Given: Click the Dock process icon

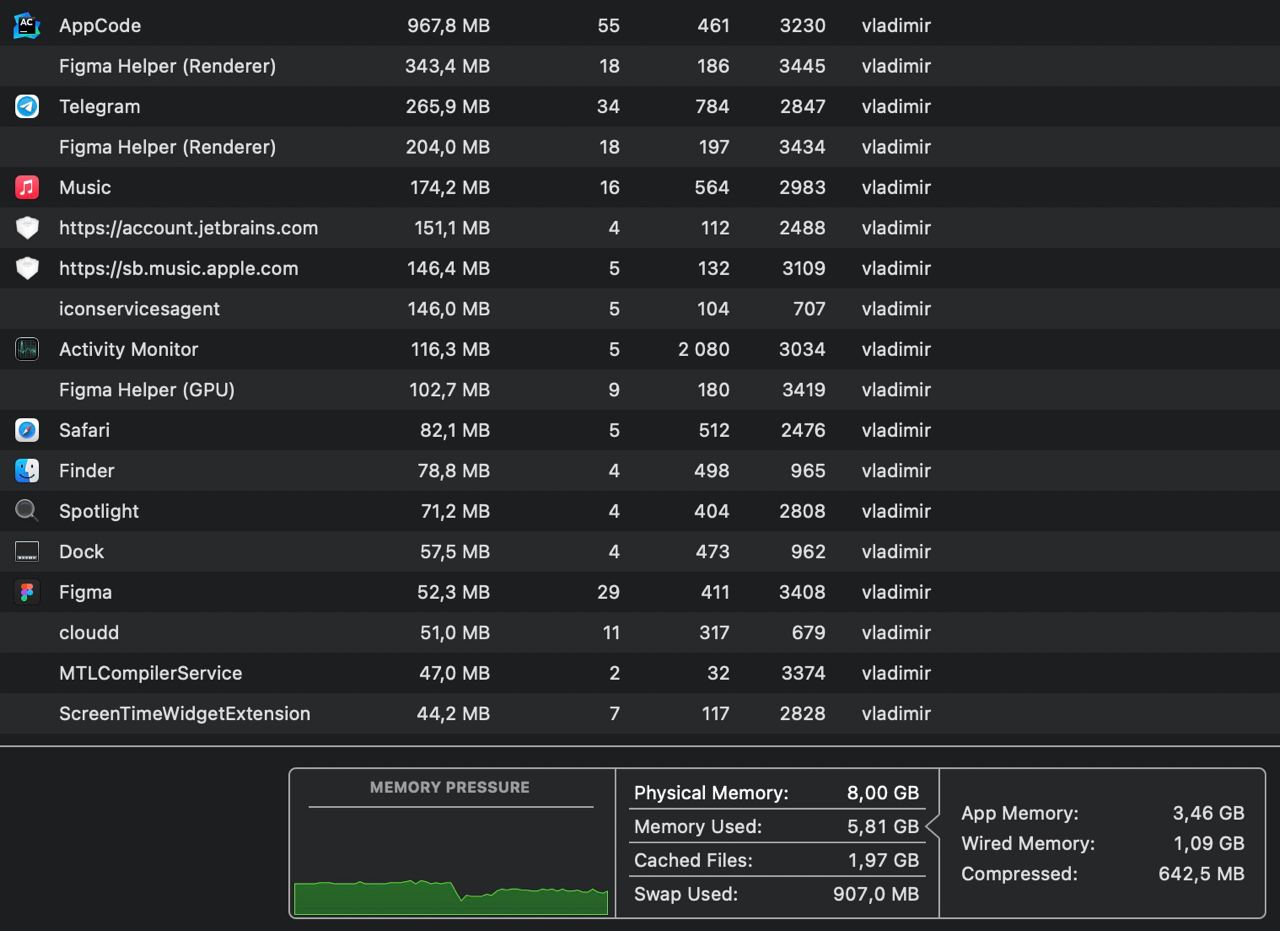Looking at the screenshot, I should (x=27, y=551).
